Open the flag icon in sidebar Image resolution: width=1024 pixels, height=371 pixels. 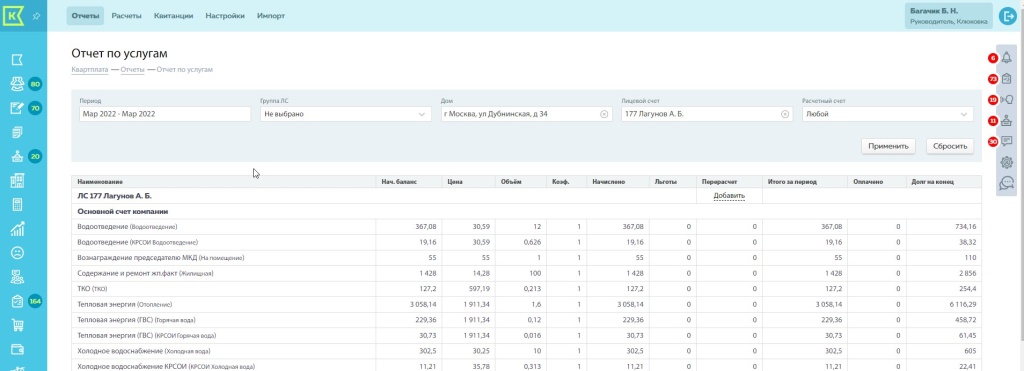[x=18, y=59]
